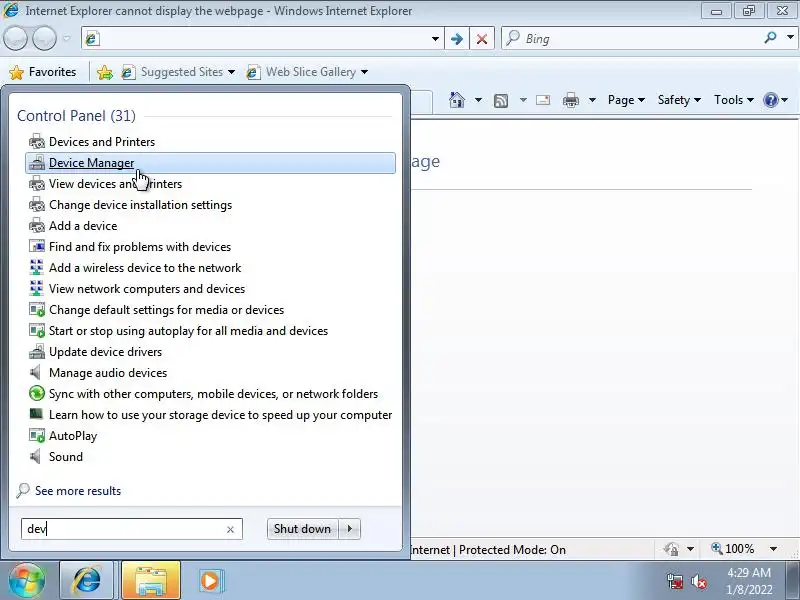Click the zoom level 100% button
The width and height of the screenshot is (800, 600).
coord(733,549)
